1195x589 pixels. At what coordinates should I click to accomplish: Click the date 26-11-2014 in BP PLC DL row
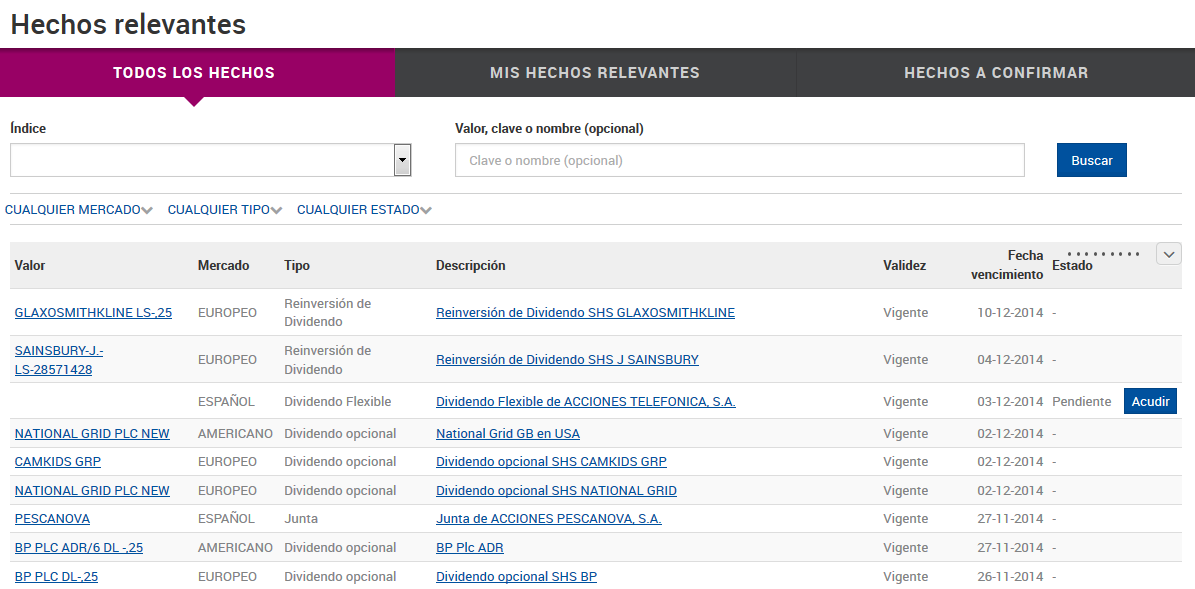1011,577
